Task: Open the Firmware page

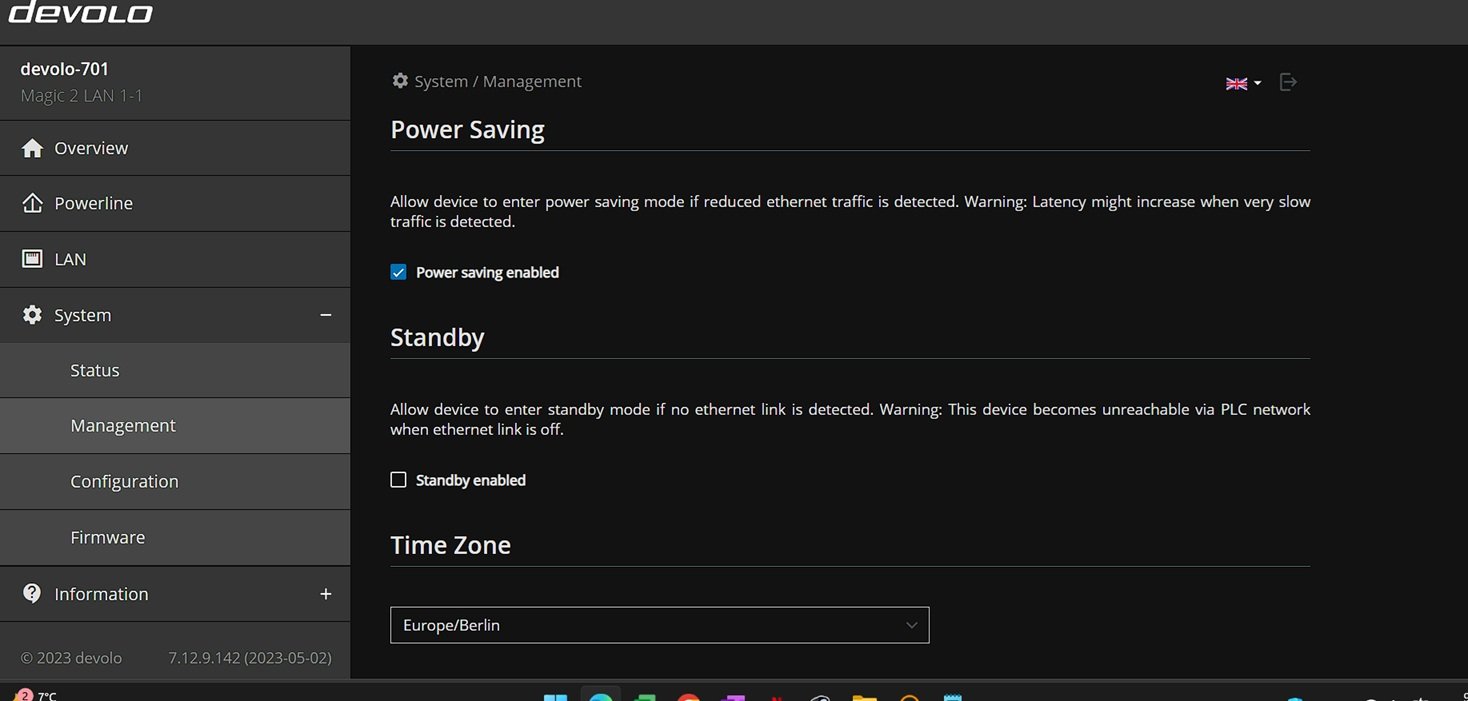Action: (x=107, y=537)
